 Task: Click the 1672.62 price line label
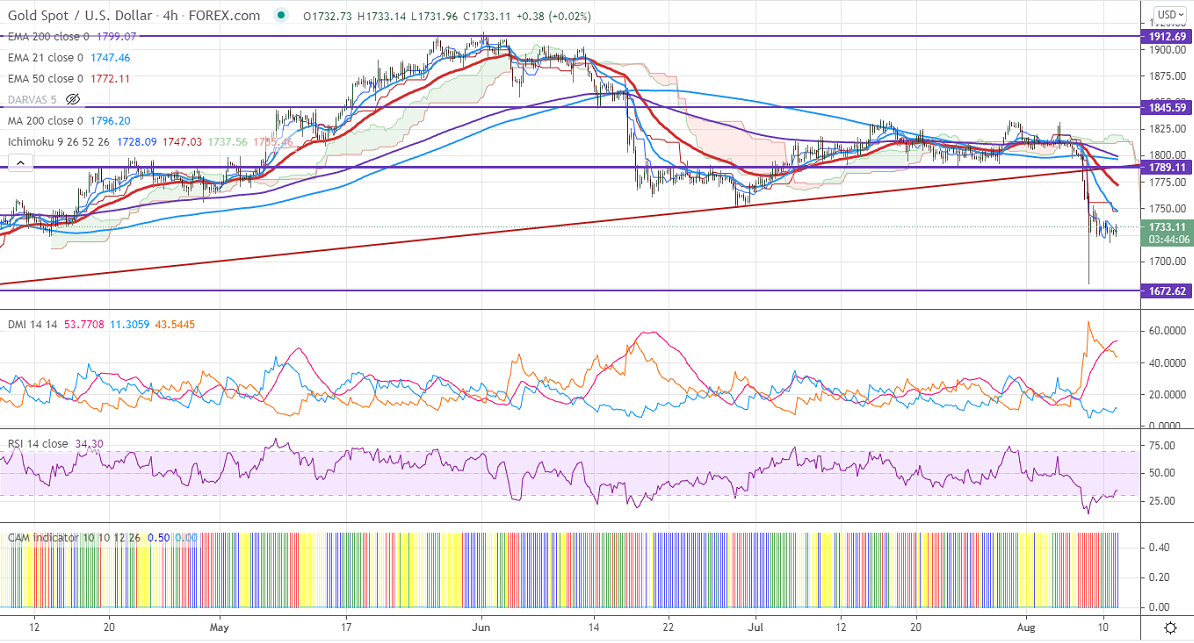pos(1166,291)
